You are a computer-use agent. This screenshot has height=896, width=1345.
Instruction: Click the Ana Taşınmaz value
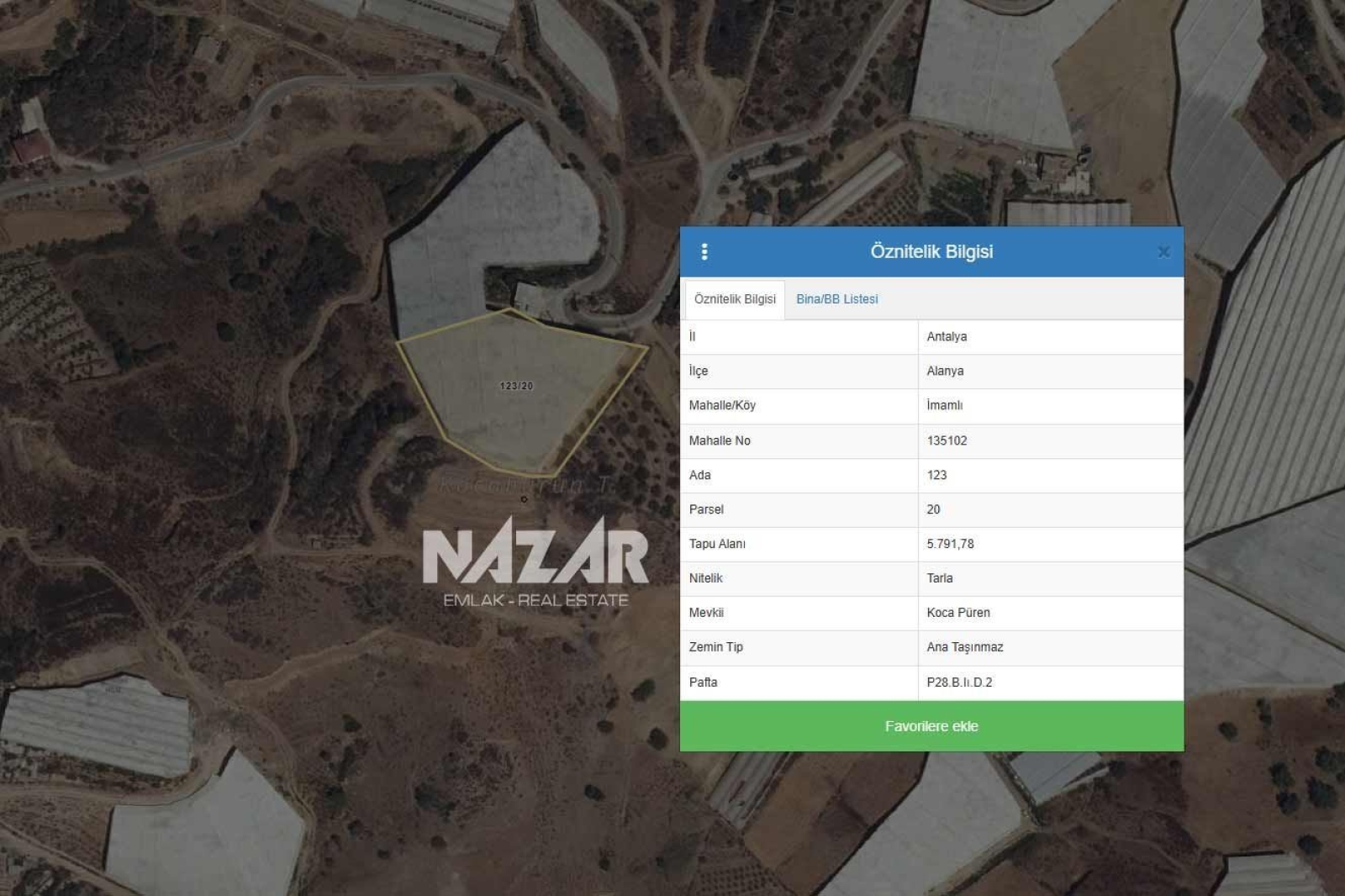click(x=965, y=647)
